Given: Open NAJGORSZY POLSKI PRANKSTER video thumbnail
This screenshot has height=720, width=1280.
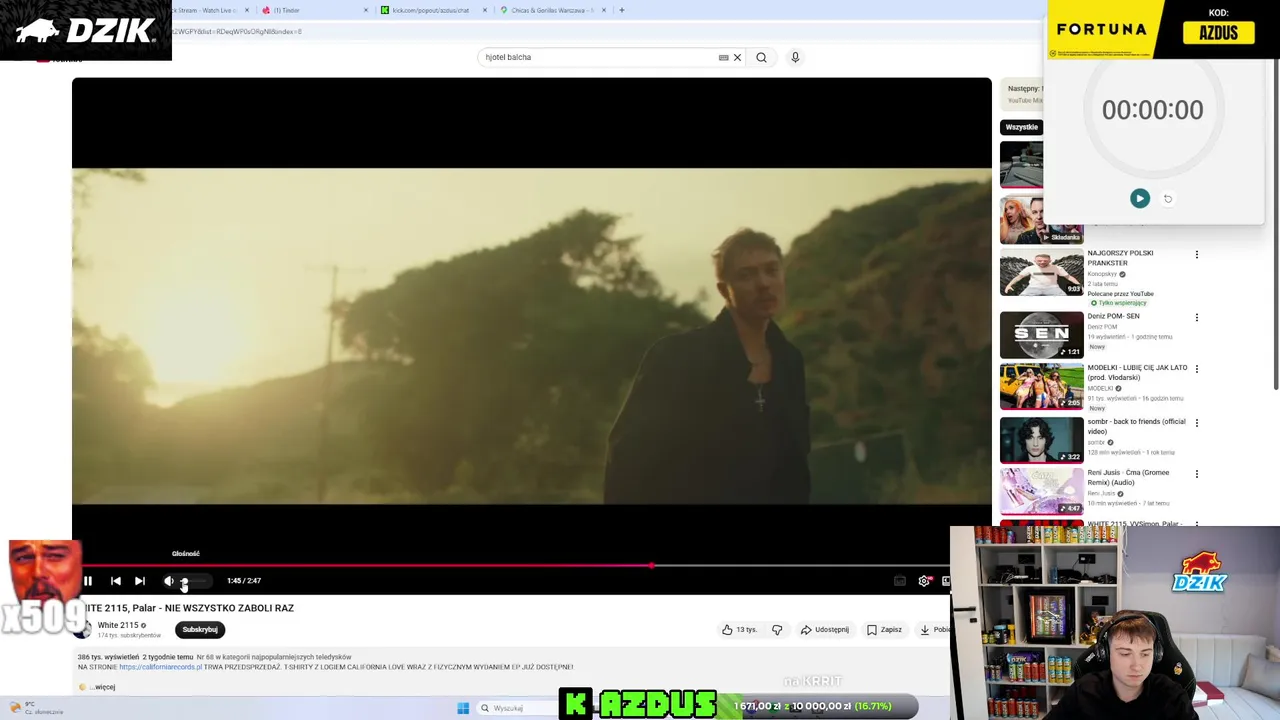Looking at the screenshot, I should click(x=1041, y=272).
